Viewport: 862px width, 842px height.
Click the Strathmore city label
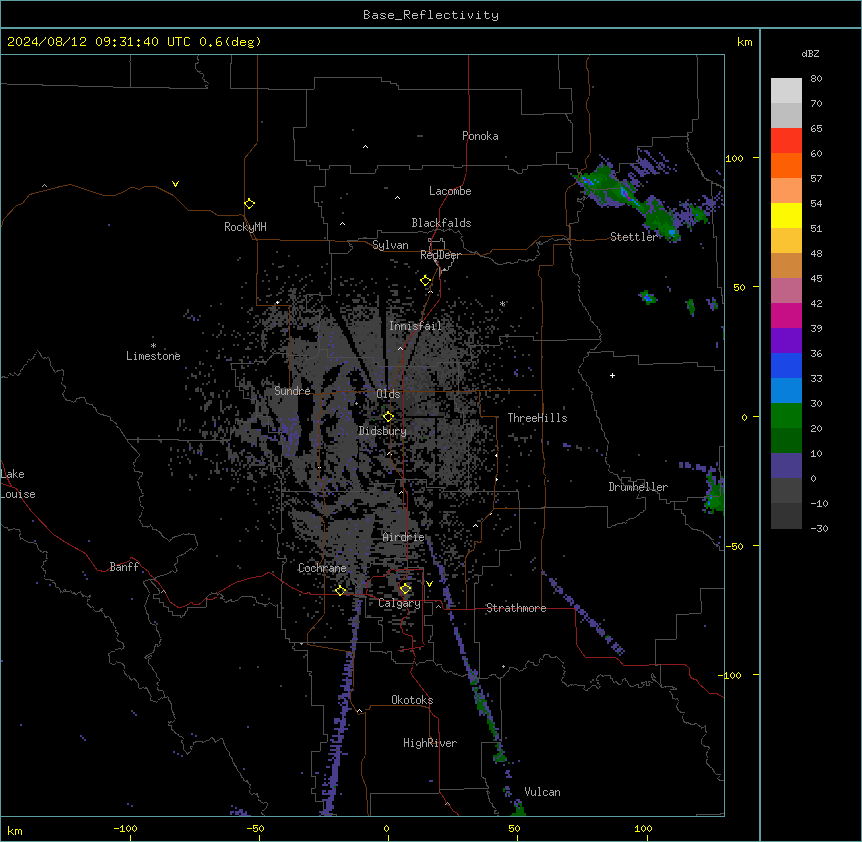click(516, 608)
